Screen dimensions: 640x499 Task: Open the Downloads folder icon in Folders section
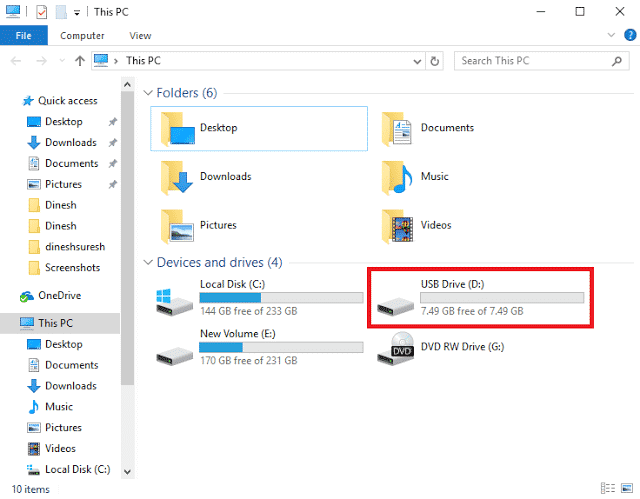pos(176,177)
